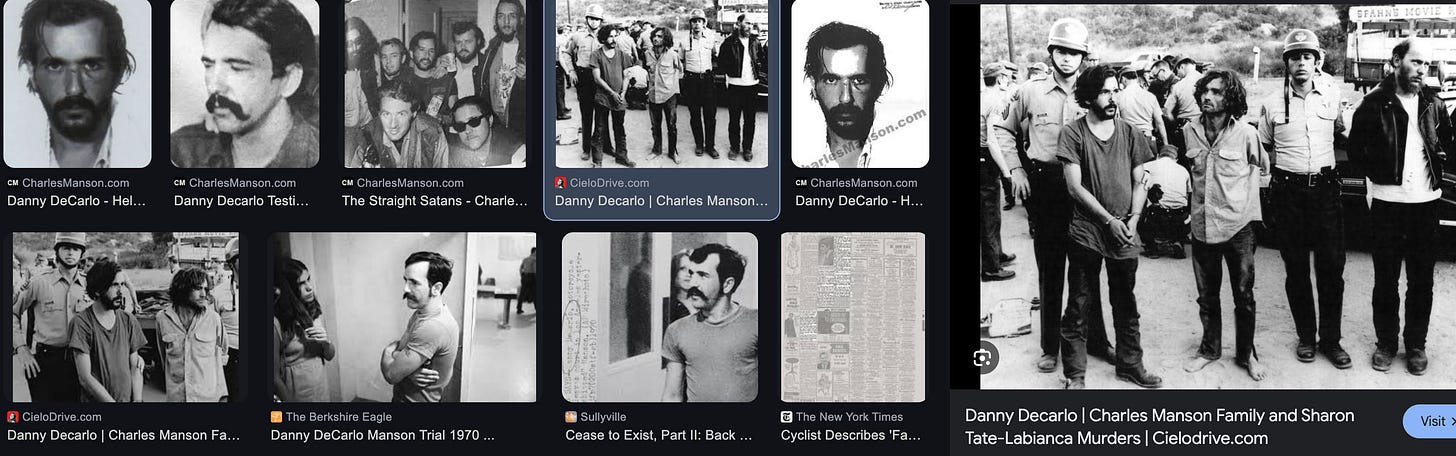Open the 'Danny Decarlo Testi...' mustache portrait thumbnail

(245, 84)
